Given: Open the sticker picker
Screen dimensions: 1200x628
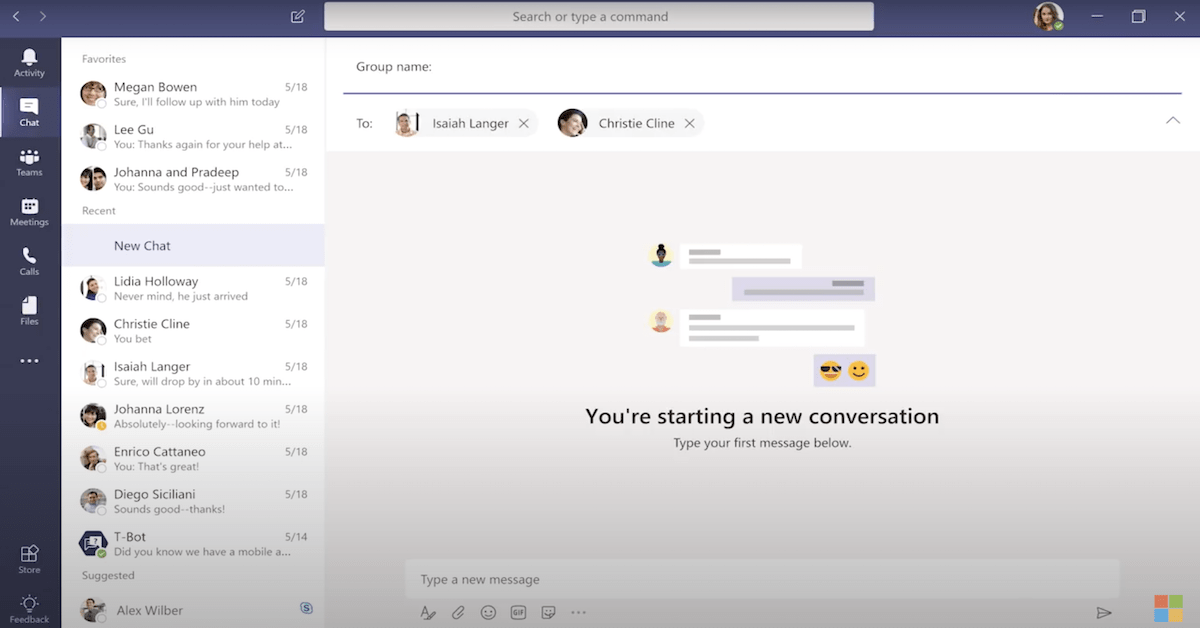Looking at the screenshot, I should coord(548,612).
